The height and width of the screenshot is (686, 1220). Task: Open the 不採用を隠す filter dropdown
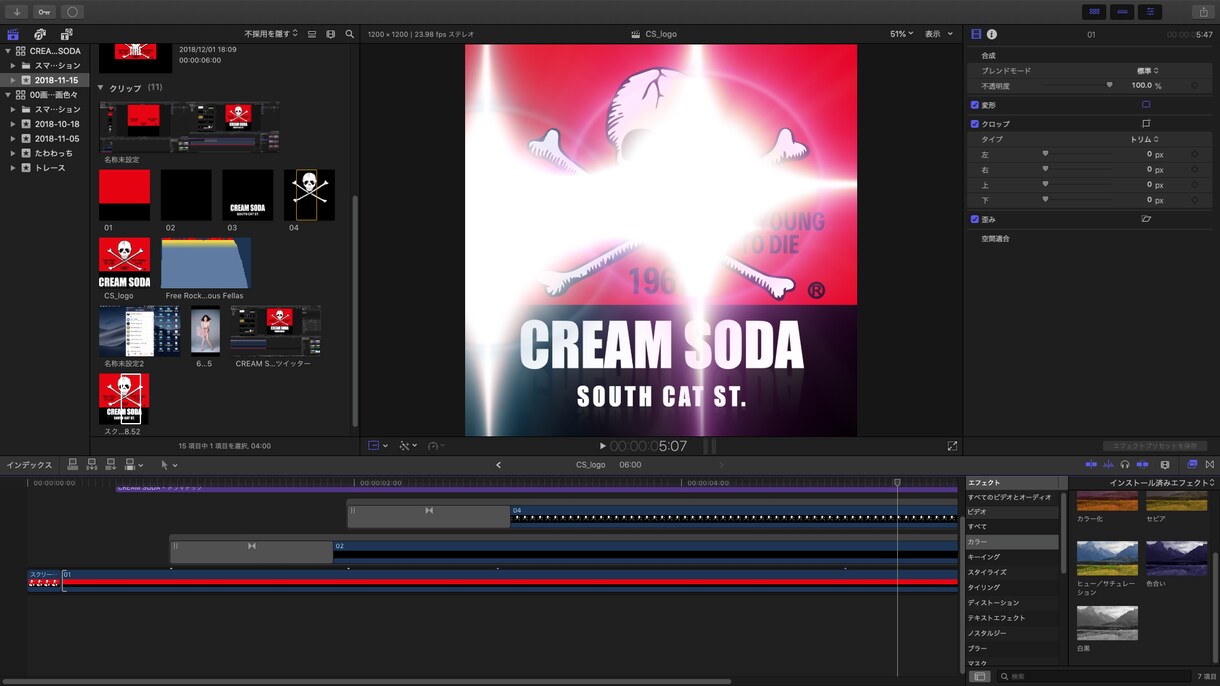point(271,34)
